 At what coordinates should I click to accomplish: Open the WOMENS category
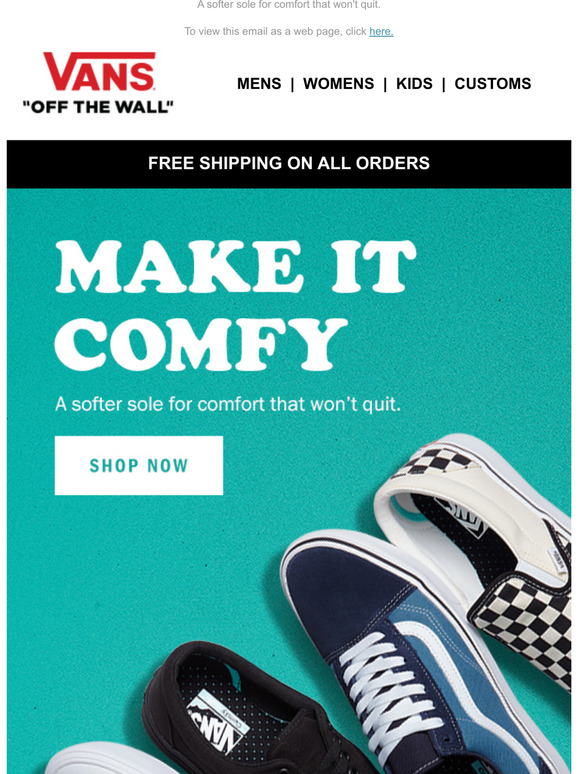coord(339,83)
